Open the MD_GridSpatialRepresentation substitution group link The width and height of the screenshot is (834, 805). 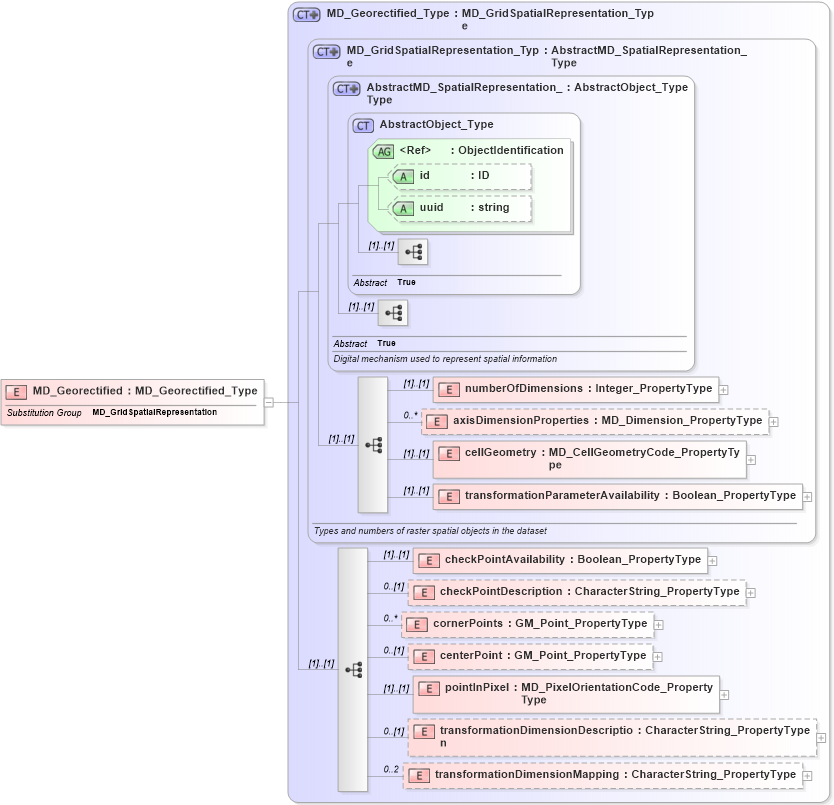point(153,411)
